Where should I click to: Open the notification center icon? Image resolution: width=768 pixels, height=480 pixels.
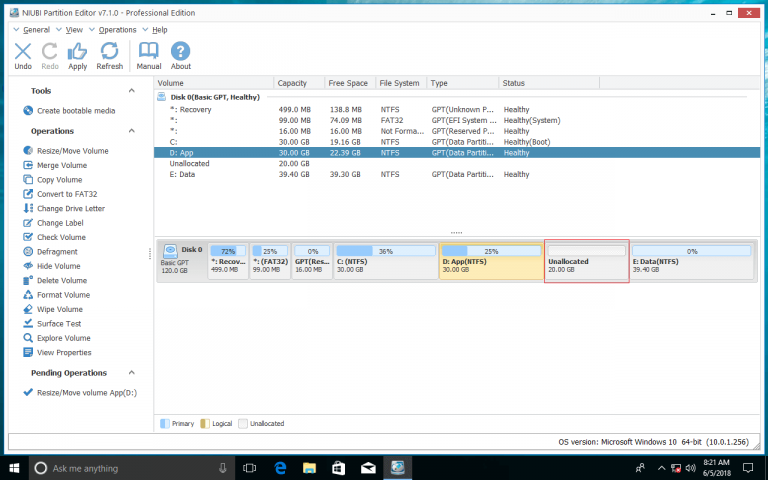click(x=748, y=468)
